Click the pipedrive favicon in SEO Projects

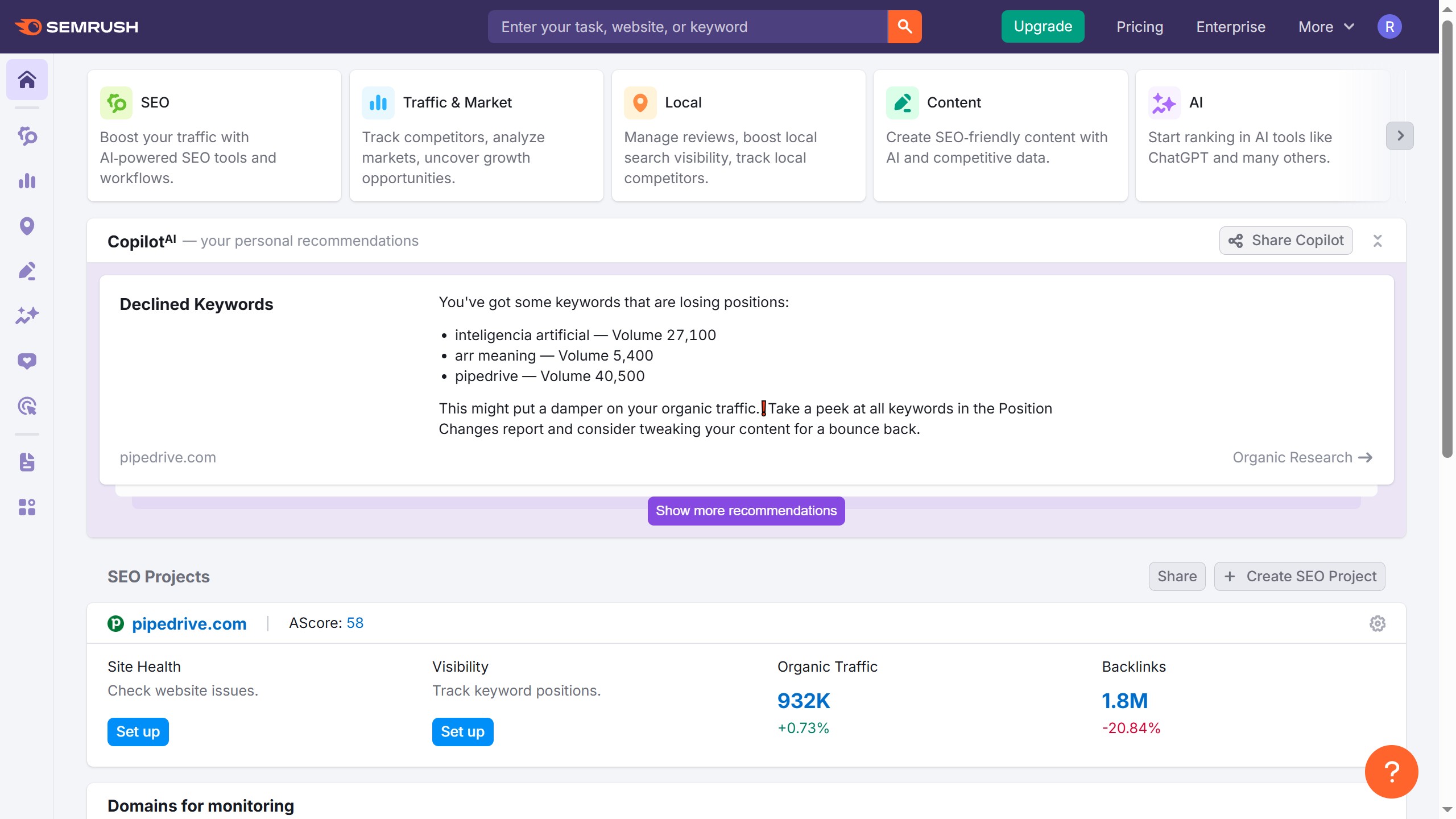click(x=115, y=624)
